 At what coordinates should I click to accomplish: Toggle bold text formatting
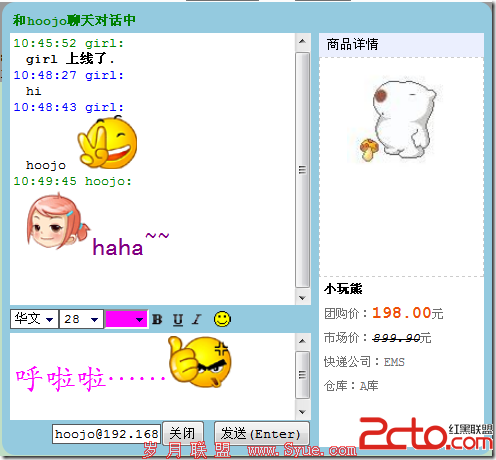(157, 319)
